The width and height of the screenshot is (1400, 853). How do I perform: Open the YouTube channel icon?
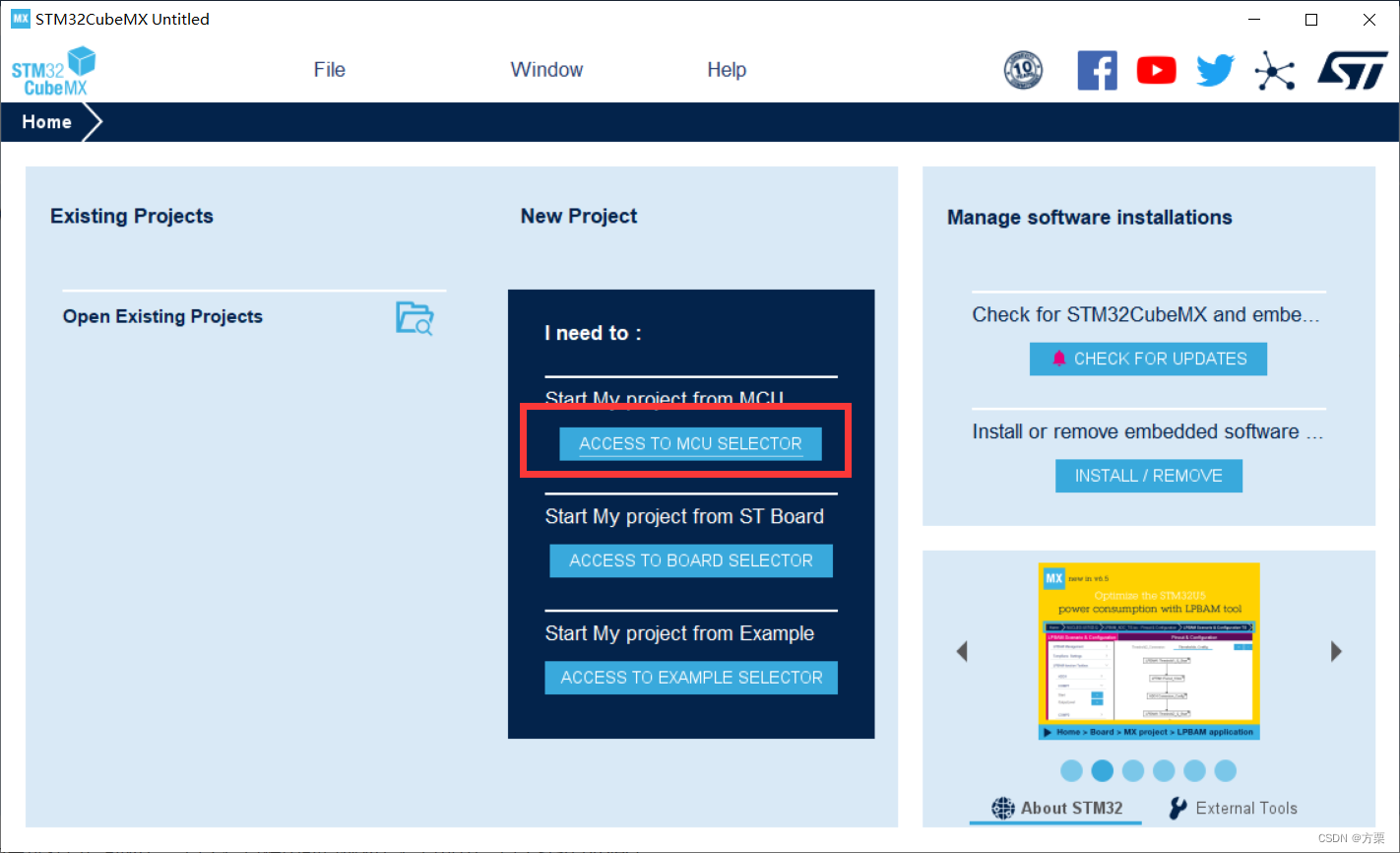(1156, 71)
